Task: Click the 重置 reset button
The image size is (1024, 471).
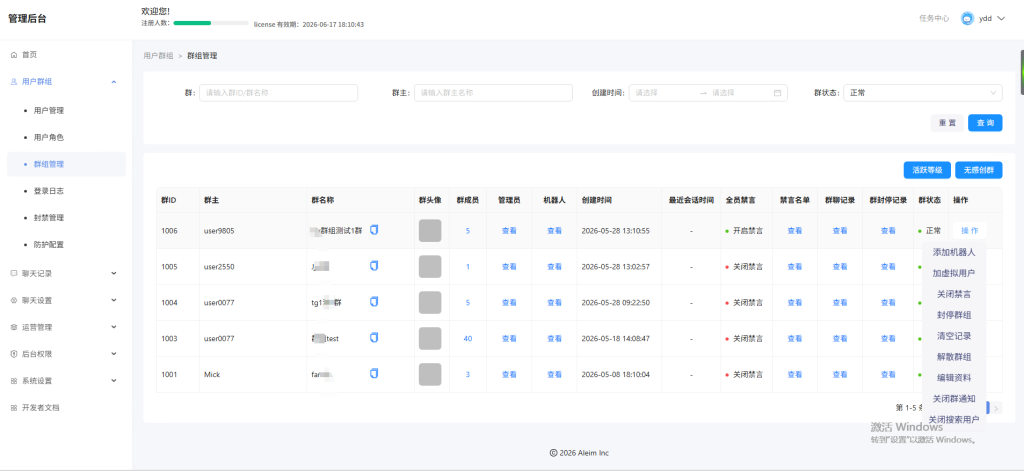Action: coord(947,123)
